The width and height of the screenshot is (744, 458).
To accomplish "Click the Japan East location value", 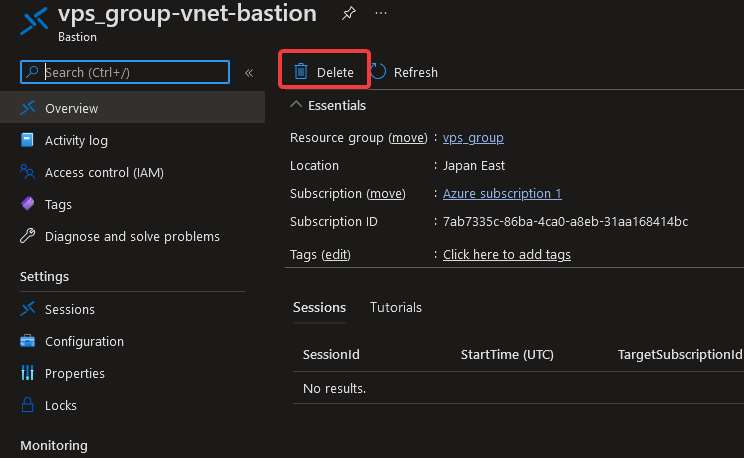I will 474,166.
